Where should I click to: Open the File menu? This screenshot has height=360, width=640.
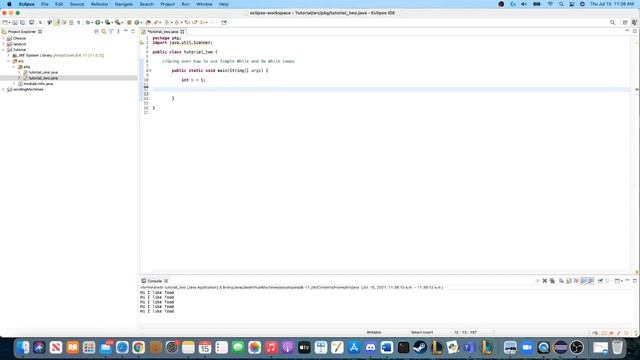coord(45,4)
